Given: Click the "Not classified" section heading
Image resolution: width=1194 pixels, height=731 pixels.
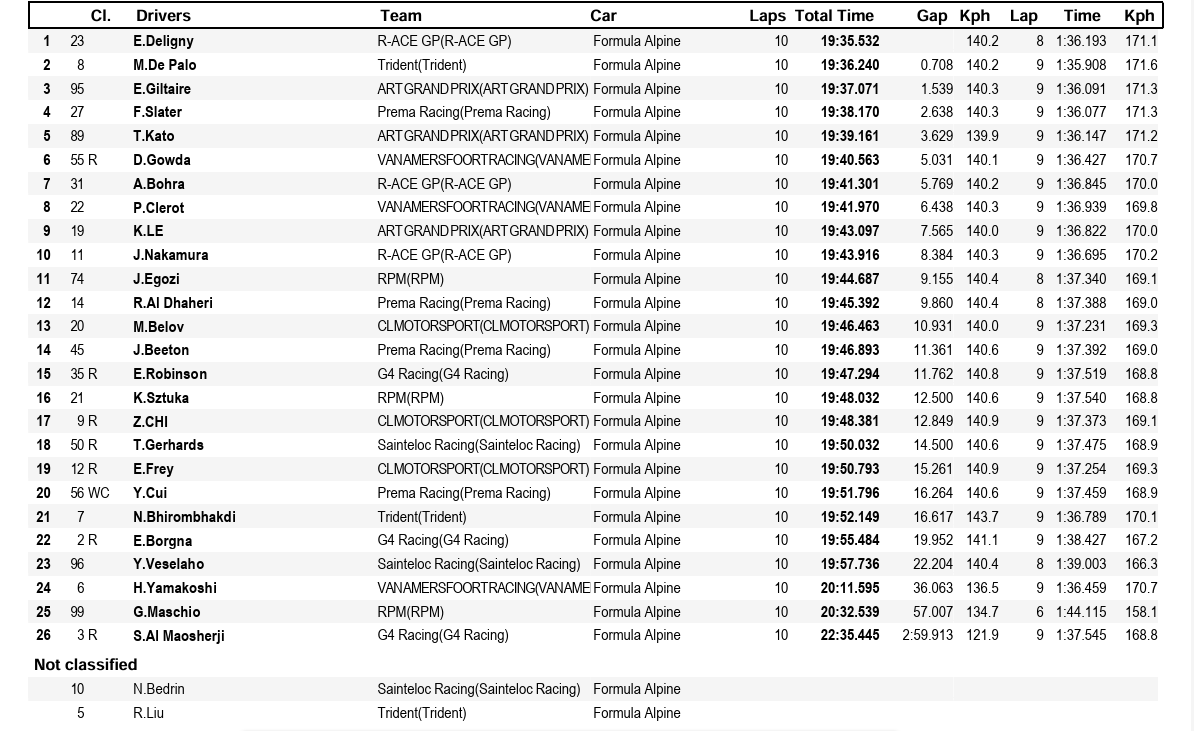Looking at the screenshot, I should (x=85, y=664).
